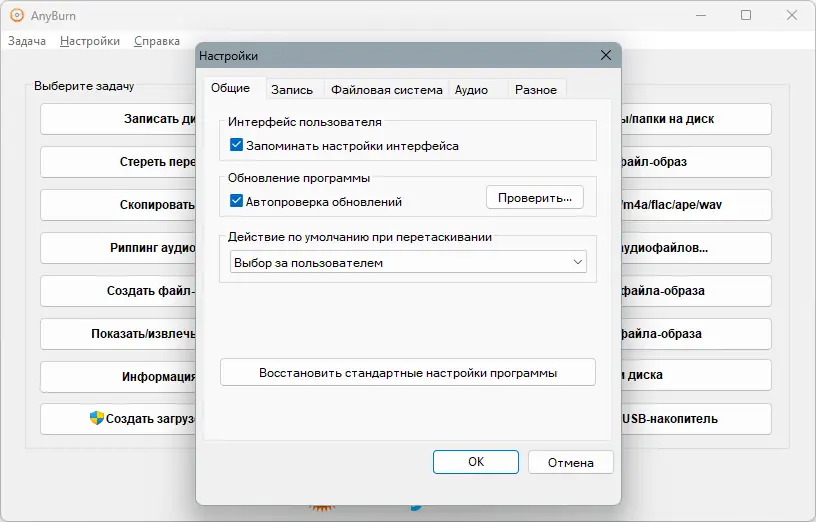Click Восстановить стандартные настройки программы

[407, 373]
